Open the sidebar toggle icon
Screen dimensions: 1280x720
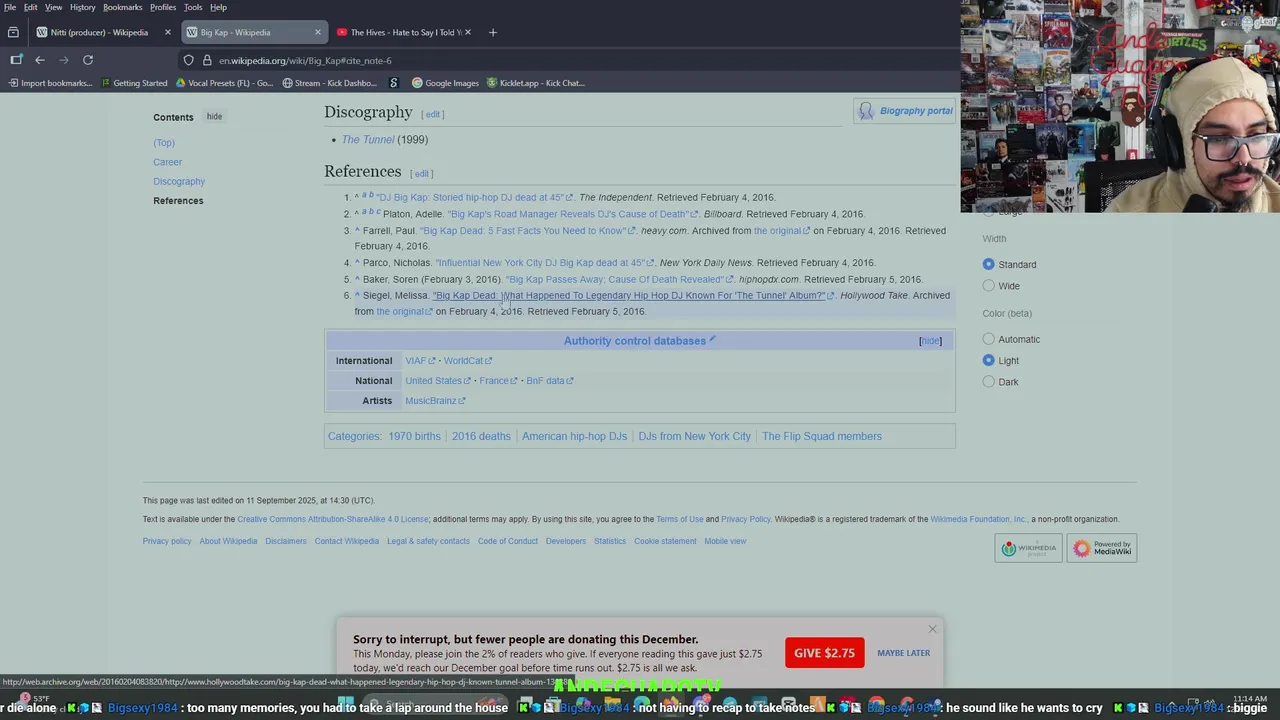(x=16, y=60)
